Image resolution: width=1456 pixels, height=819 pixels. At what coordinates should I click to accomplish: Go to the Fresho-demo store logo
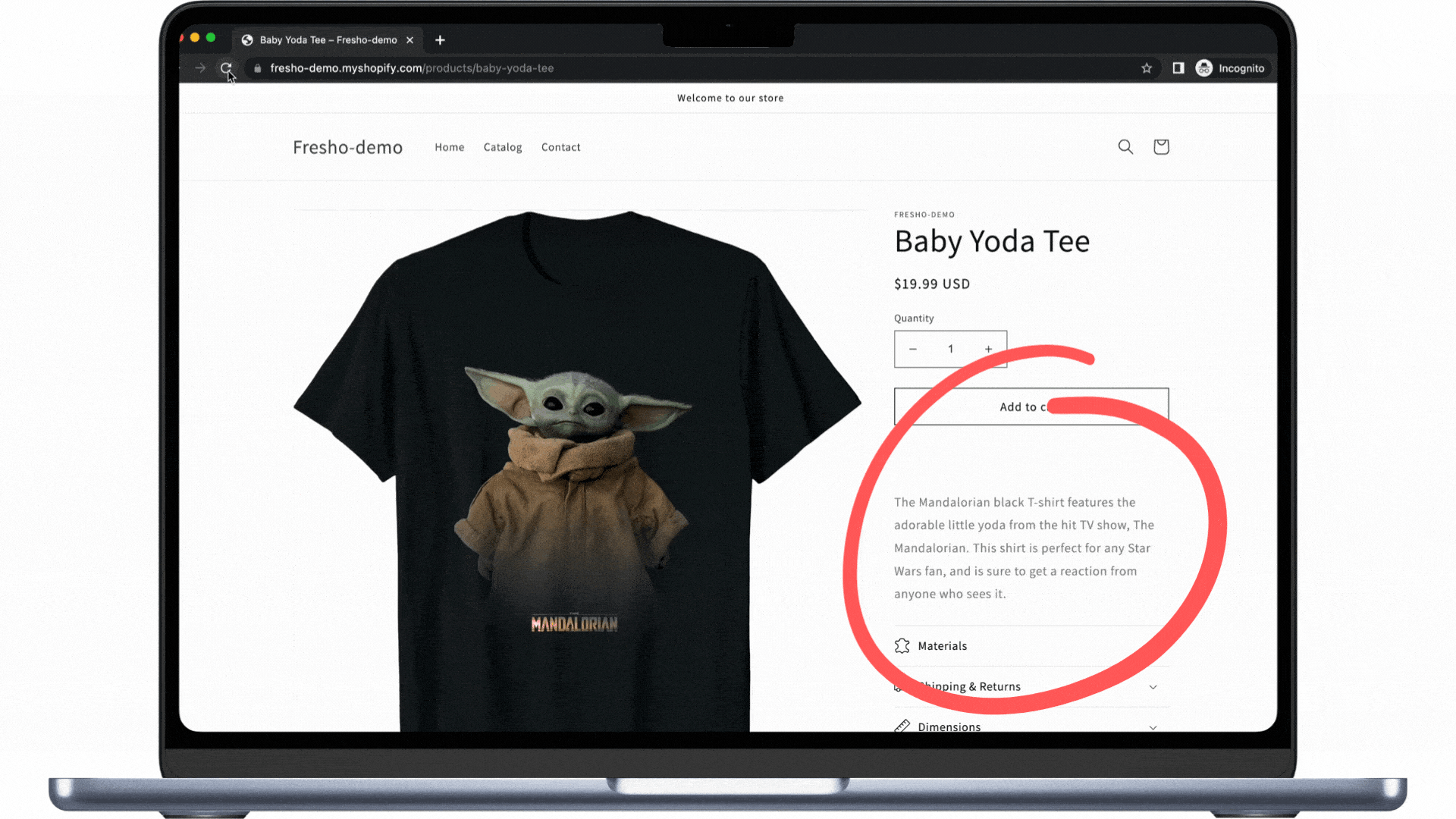tap(347, 147)
